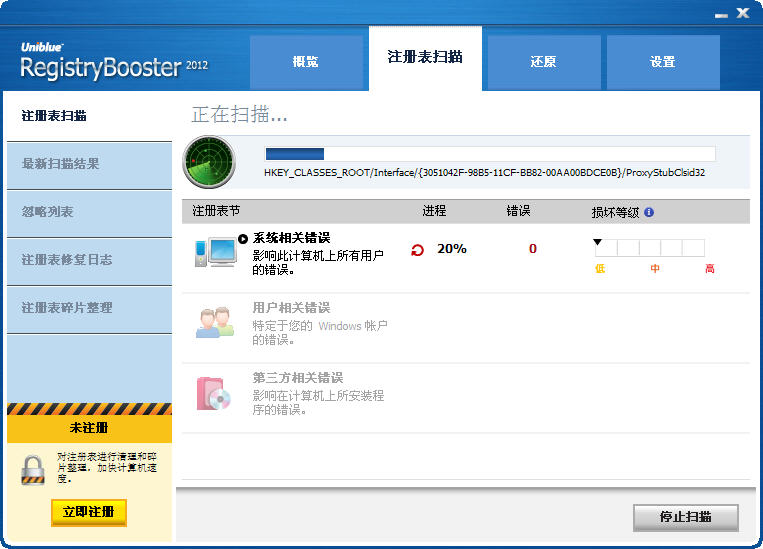Open 注册表修复日志 in the sidebar
The height and width of the screenshot is (549, 763).
89,260
